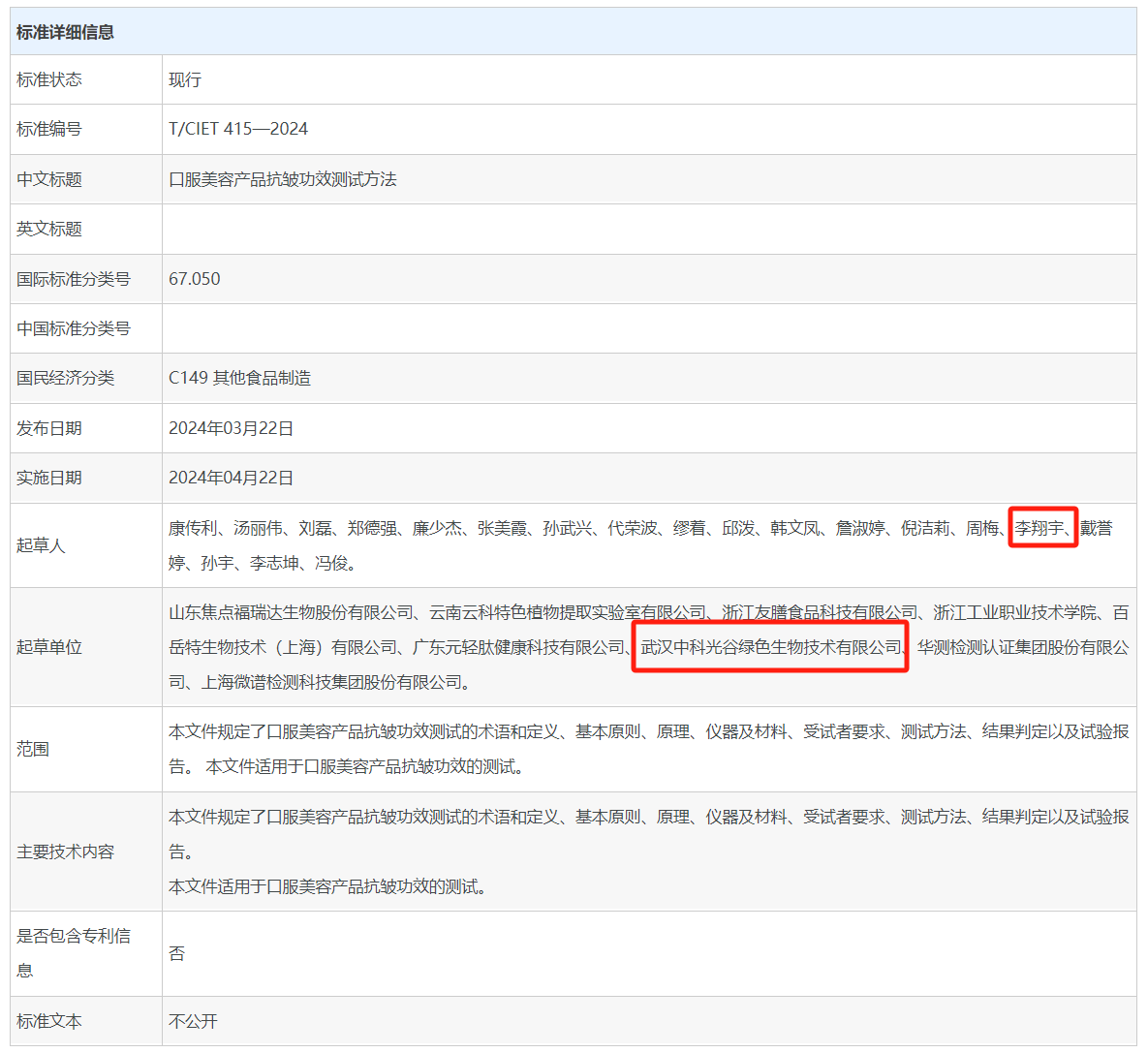Click the empty 英文标题 value cell
The width and height of the screenshot is (1148, 1053).
[x=648, y=229]
